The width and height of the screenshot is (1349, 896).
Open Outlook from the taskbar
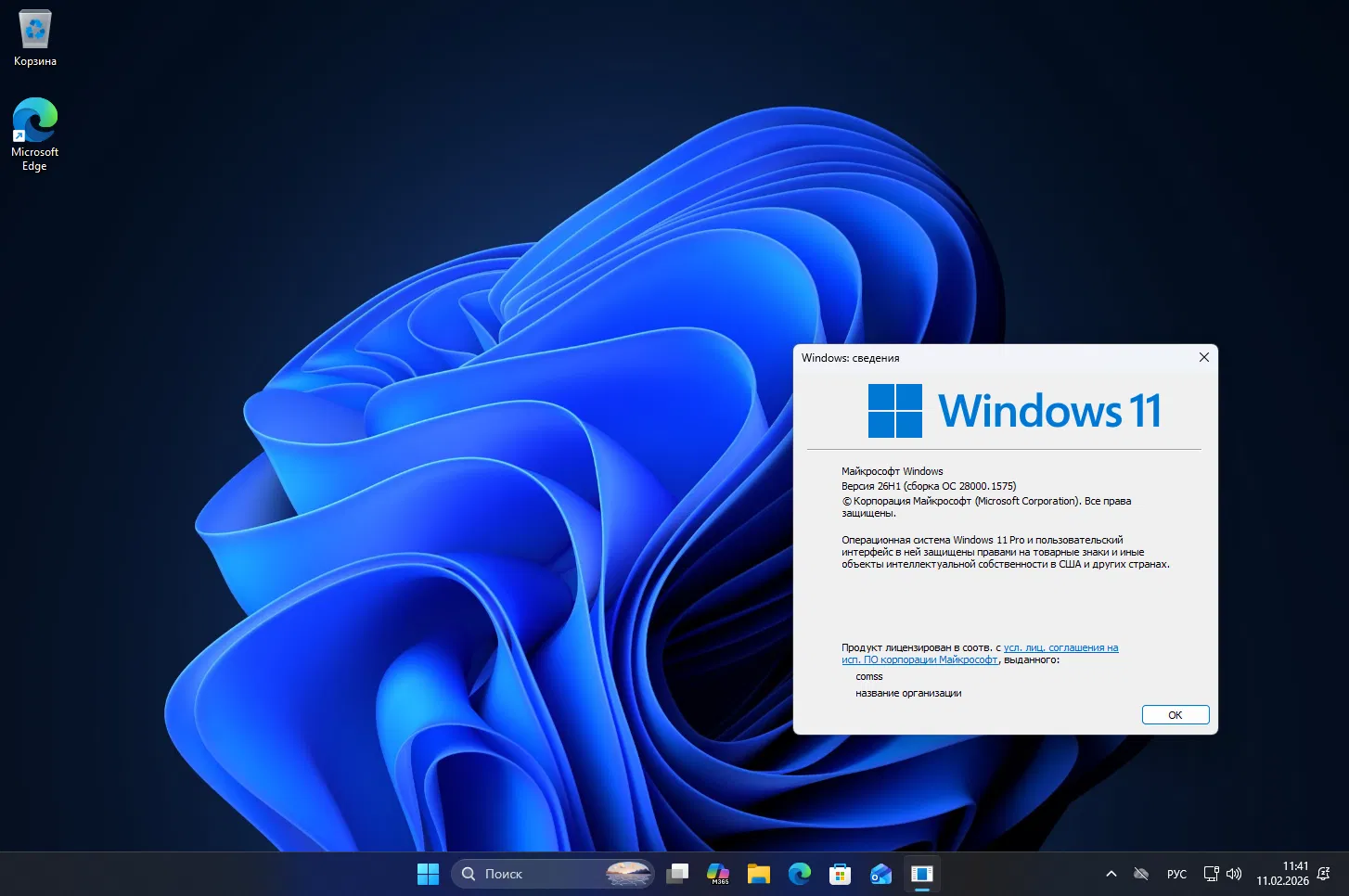pos(880,873)
